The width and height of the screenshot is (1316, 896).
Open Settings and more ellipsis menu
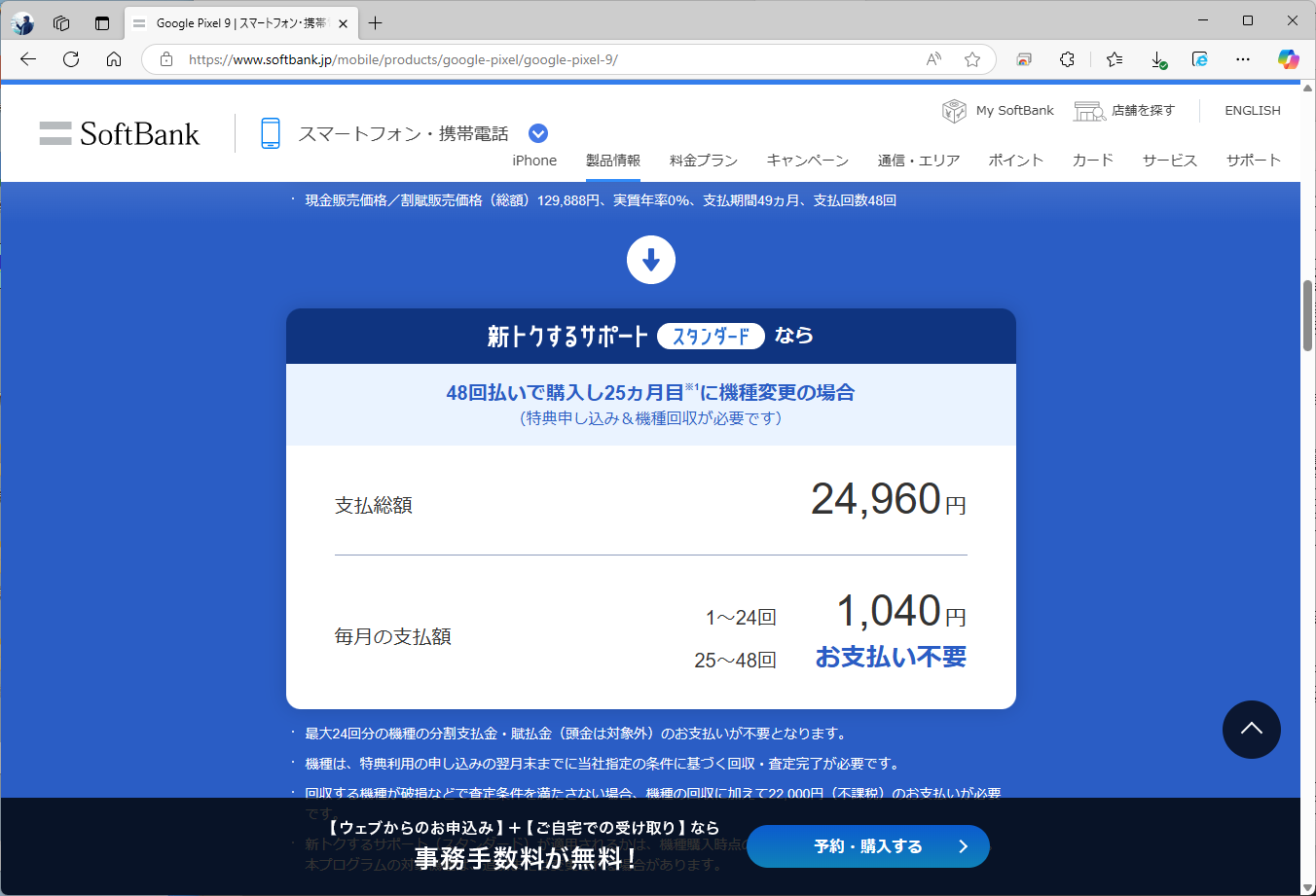pos(1243,59)
